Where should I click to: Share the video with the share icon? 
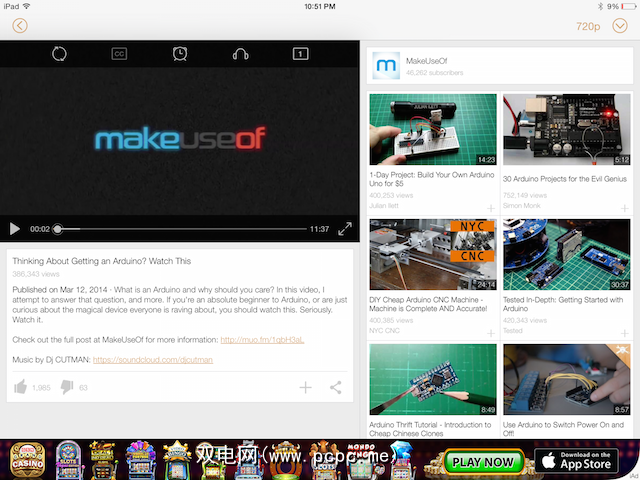[x=336, y=387]
